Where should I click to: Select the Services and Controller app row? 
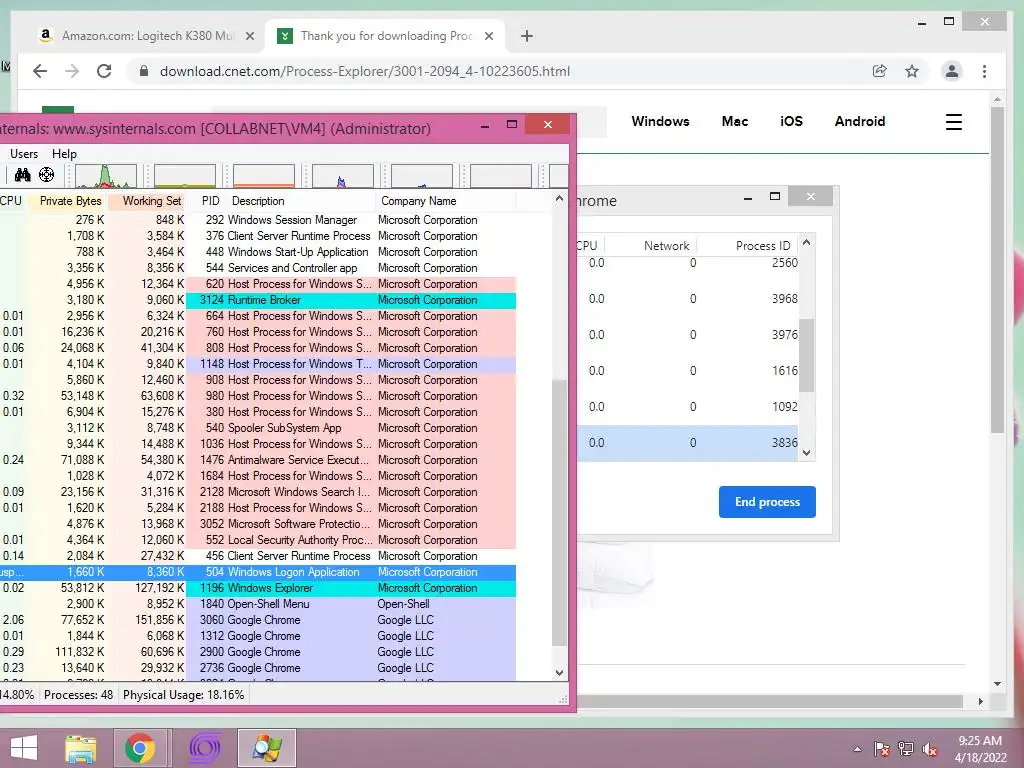258,268
